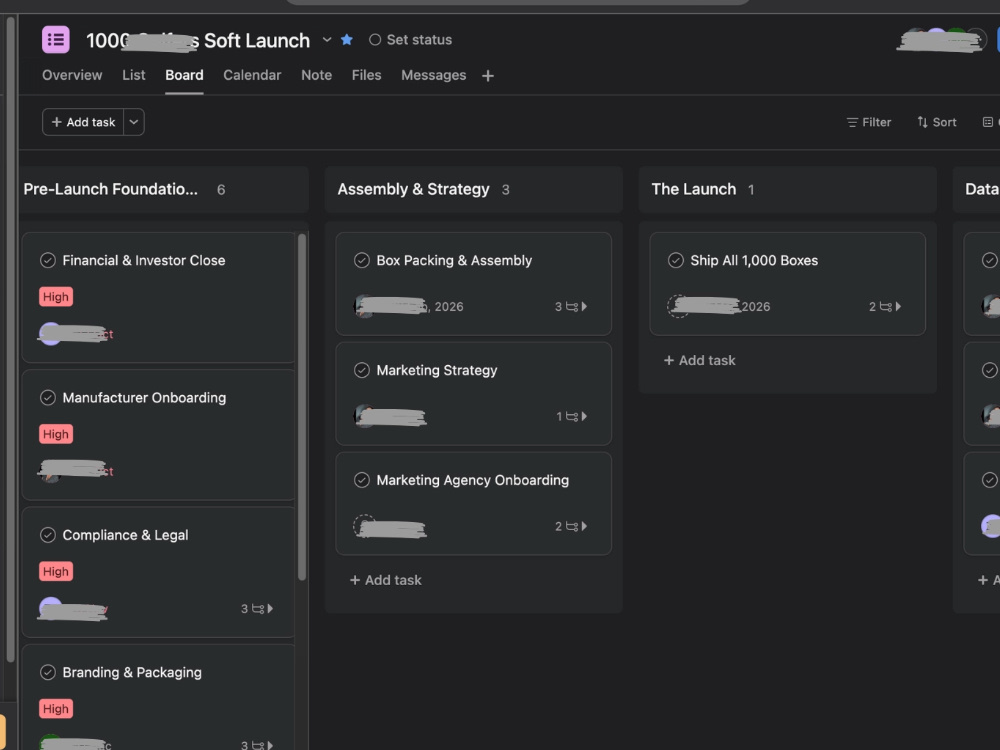The height and width of the screenshot is (750, 1000).
Task: Click assignee avatar on Marketing Strategy
Action: coord(364,416)
